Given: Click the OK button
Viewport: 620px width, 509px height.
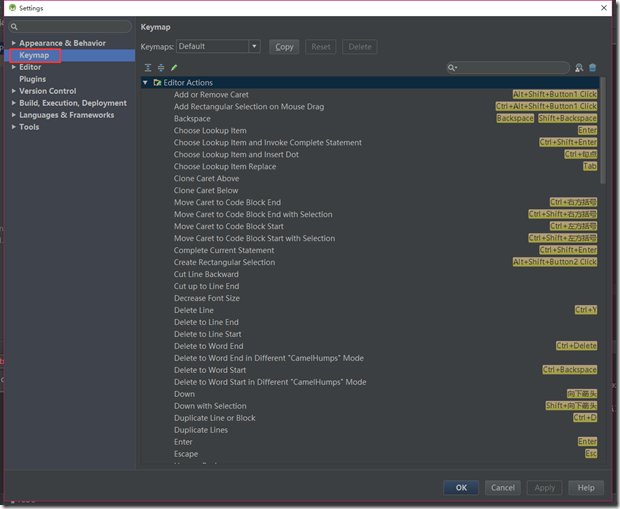Looking at the screenshot, I should [x=461, y=488].
